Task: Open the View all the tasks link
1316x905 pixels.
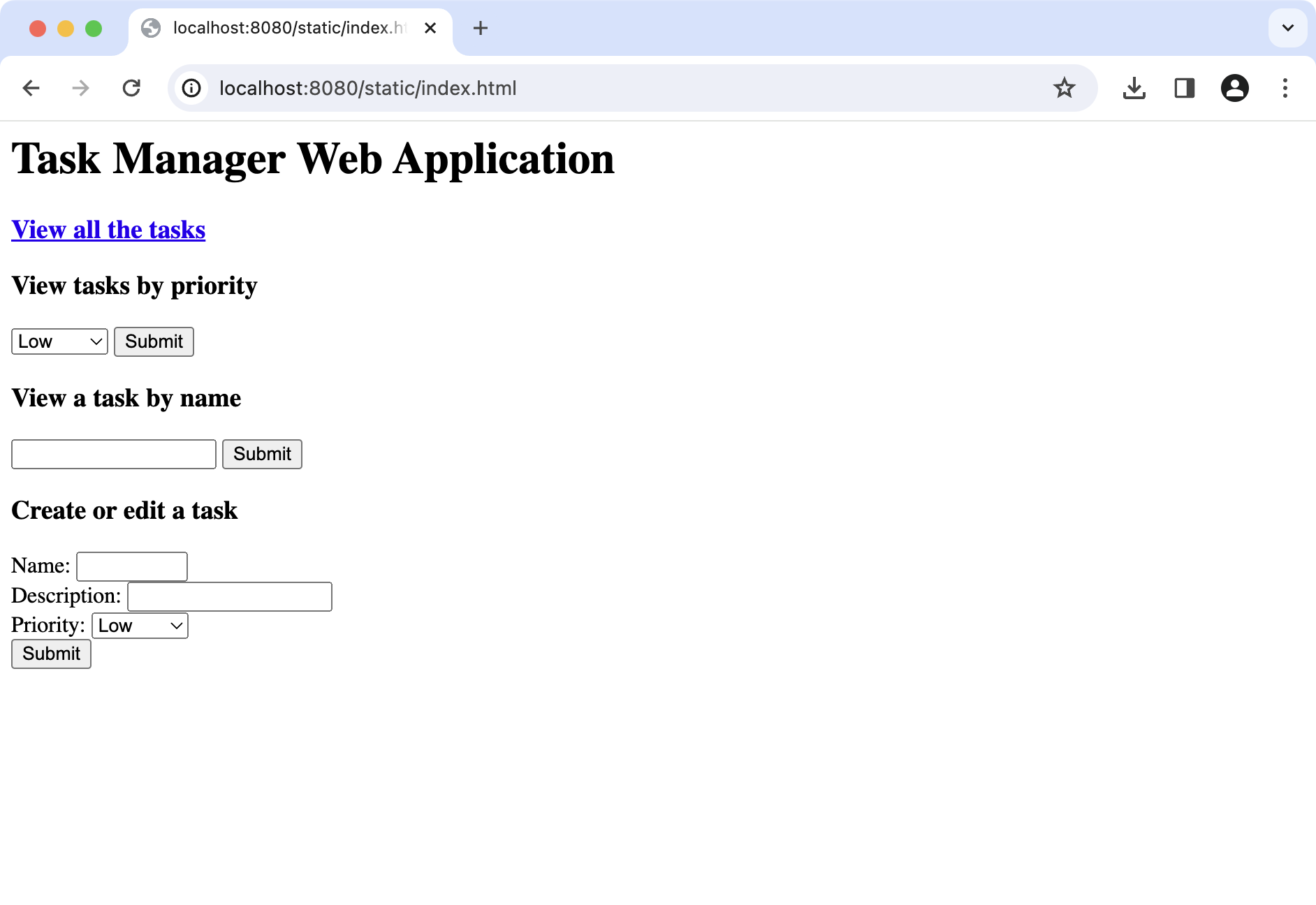Action: coord(108,229)
